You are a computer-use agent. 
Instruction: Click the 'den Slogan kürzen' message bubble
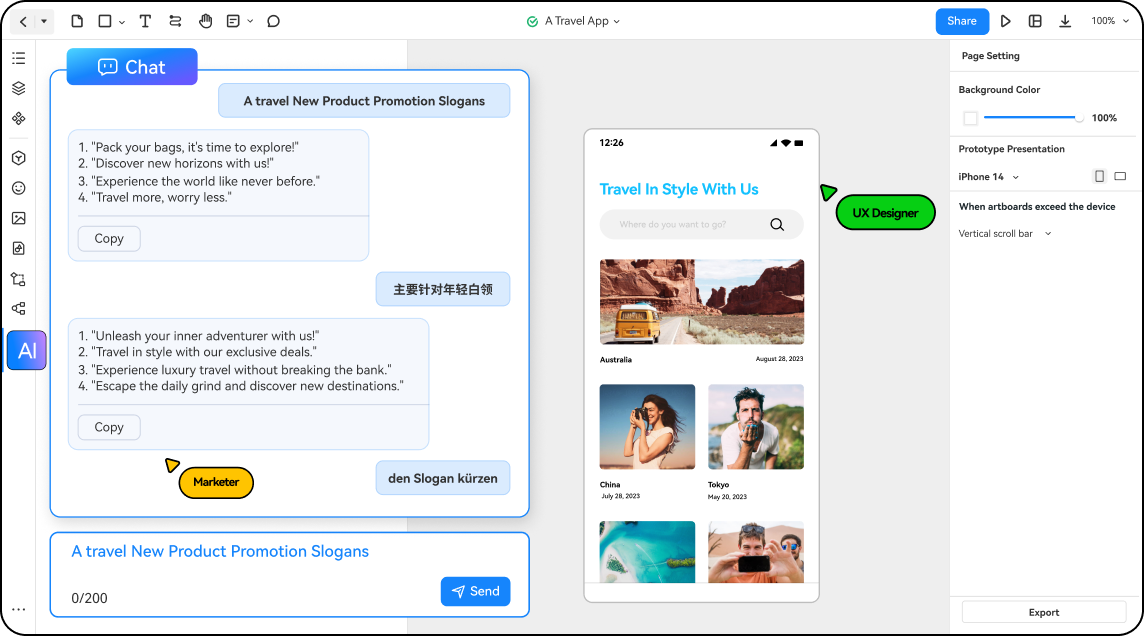pyautogui.click(x=443, y=478)
